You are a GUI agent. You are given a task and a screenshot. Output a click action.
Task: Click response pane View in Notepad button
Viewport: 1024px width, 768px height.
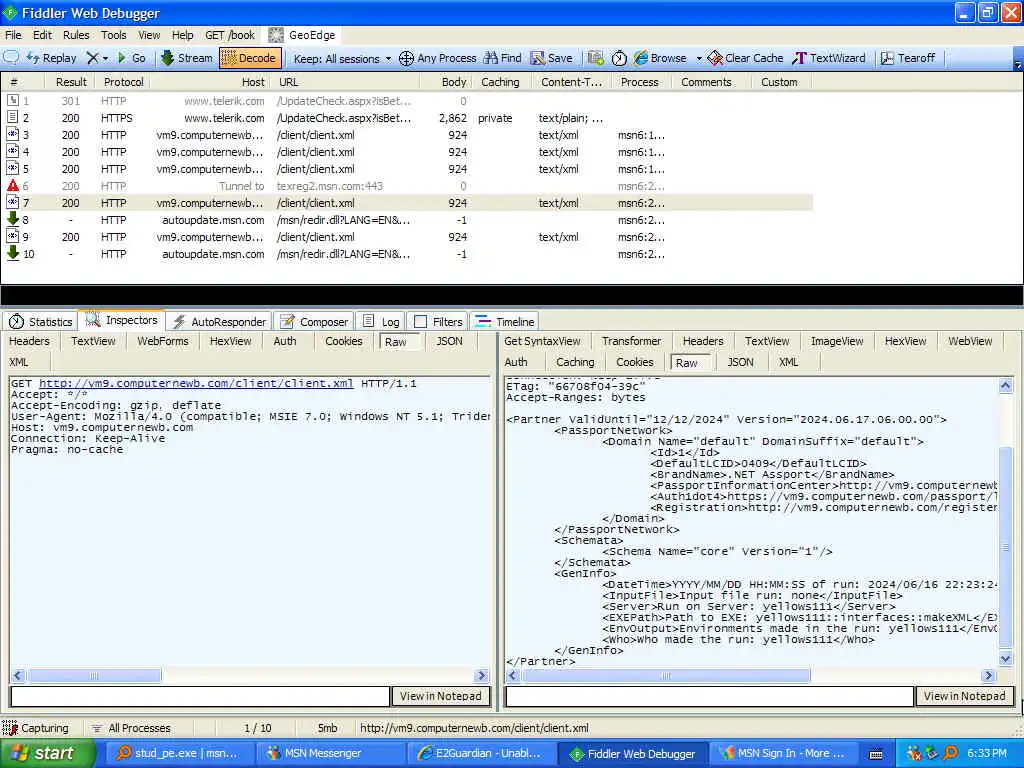[965, 696]
